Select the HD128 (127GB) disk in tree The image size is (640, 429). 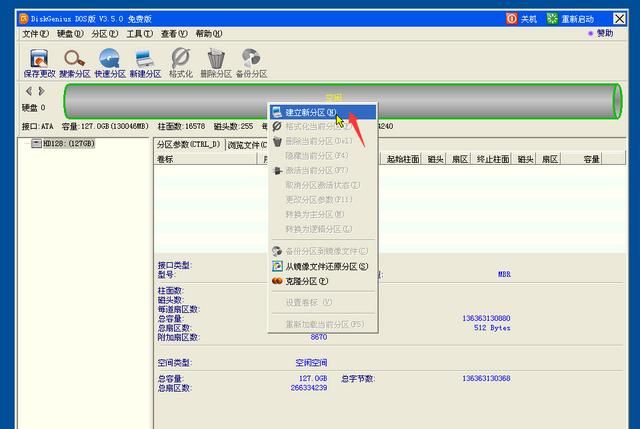point(64,143)
